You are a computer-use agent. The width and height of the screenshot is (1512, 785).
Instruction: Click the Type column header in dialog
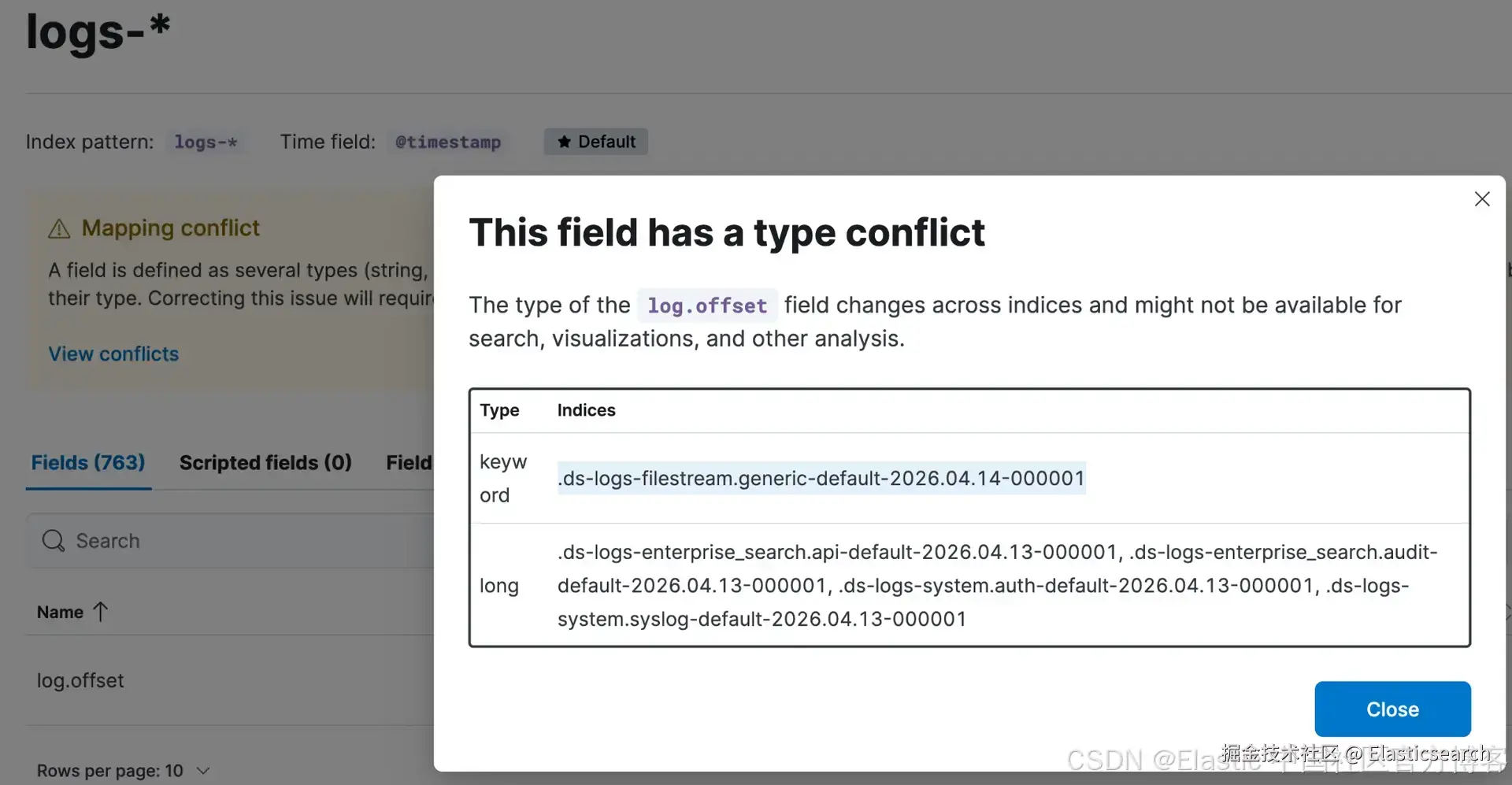pyautogui.click(x=499, y=410)
